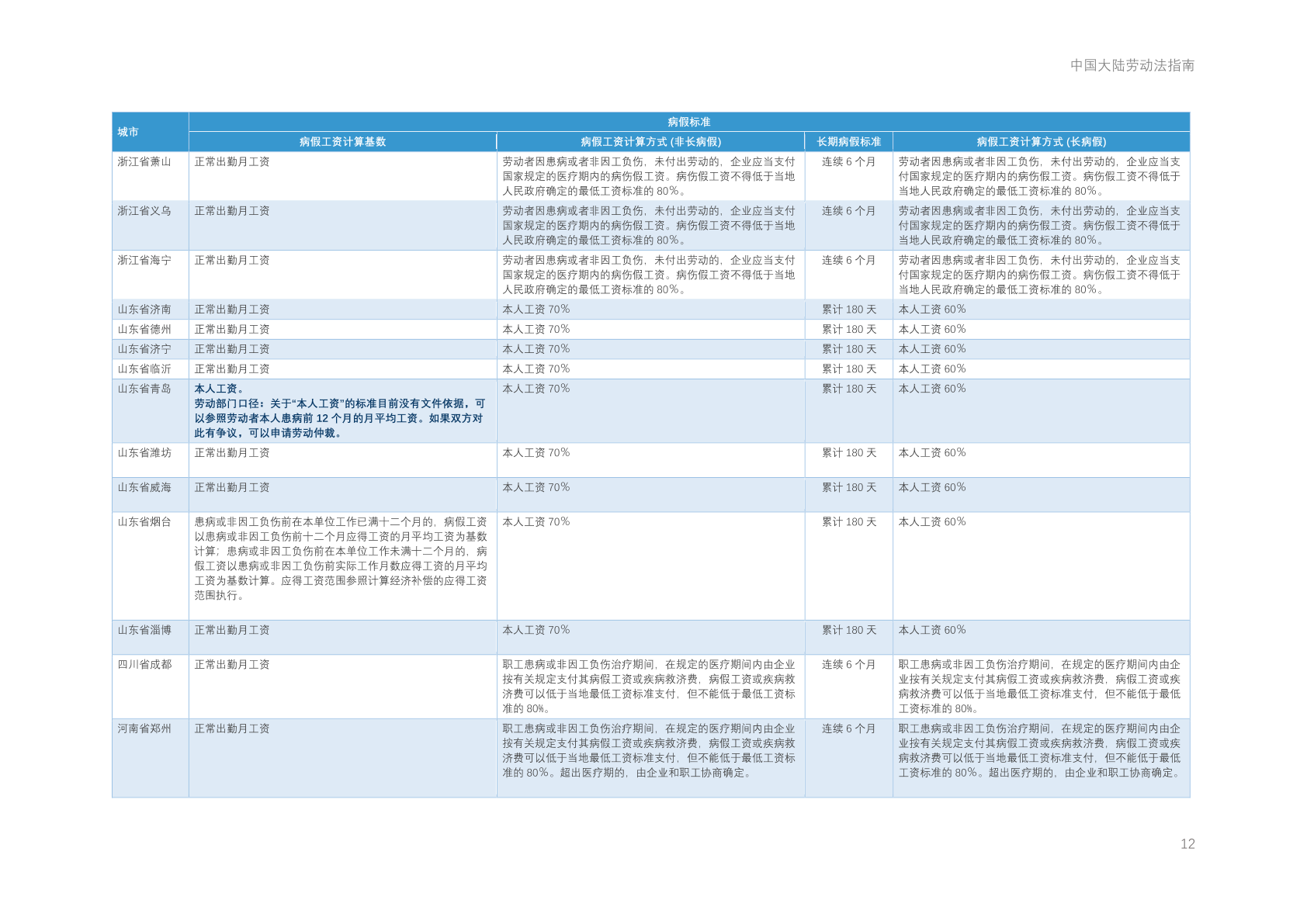Click the 城市 column header
Image resolution: width=1307 pixels, height=924 pixels.
(x=129, y=132)
